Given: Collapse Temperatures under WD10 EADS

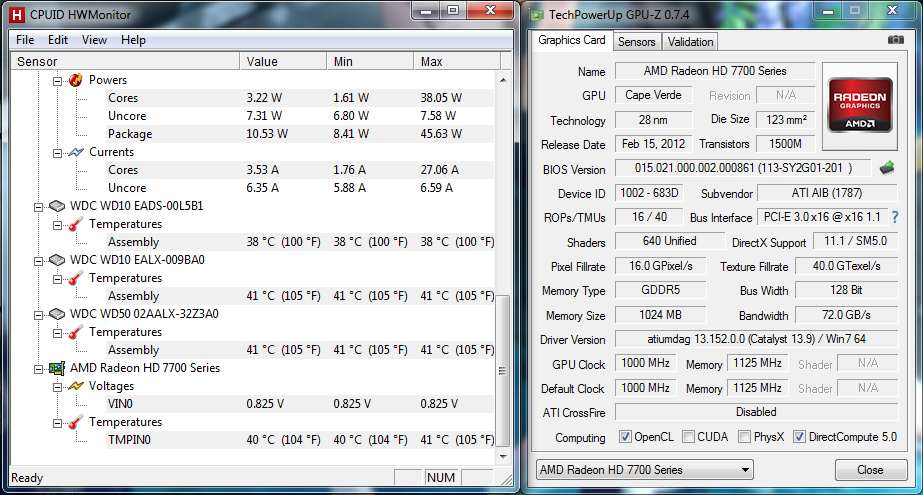Looking at the screenshot, I should click(x=57, y=225).
